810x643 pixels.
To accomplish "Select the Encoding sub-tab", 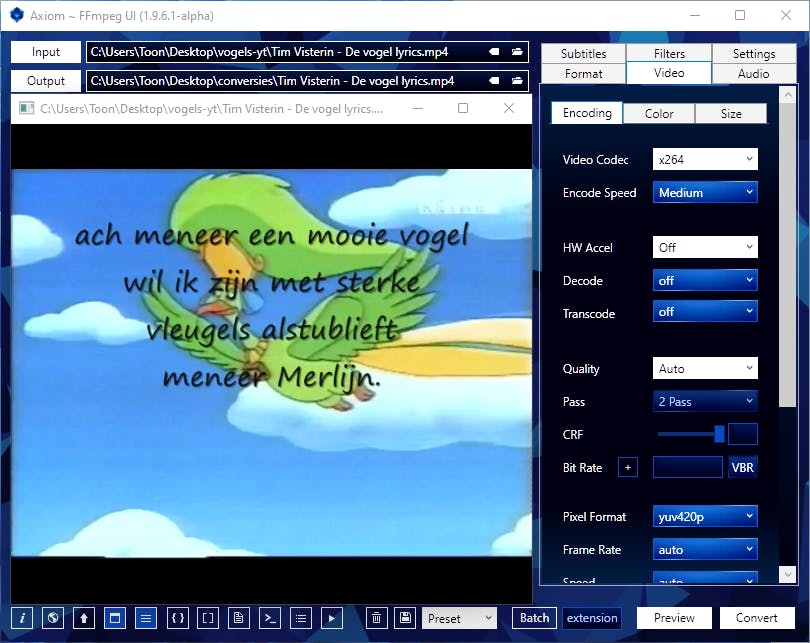I will 587,113.
